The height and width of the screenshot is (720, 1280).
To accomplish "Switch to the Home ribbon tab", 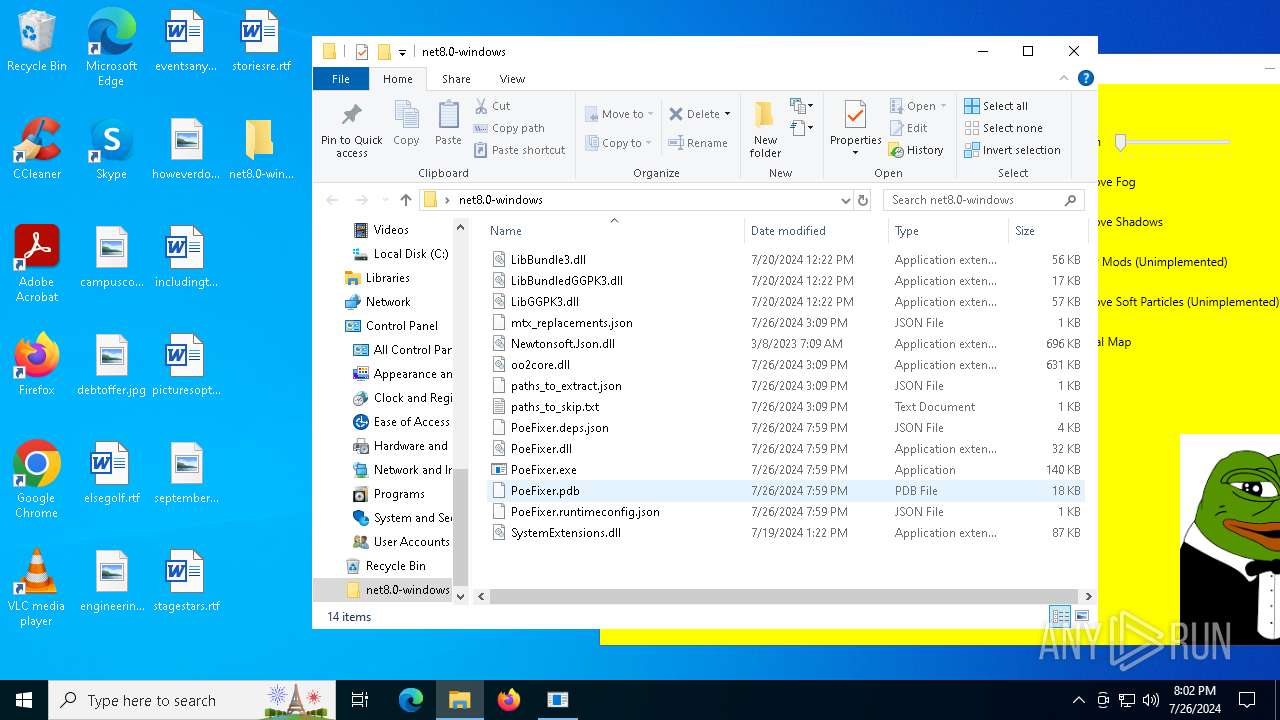I will 397,79.
